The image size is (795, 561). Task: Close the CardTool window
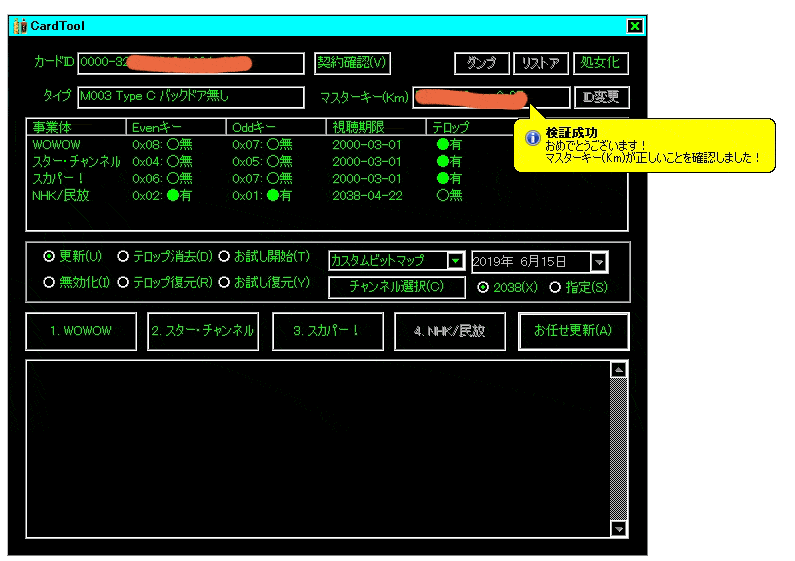634,26
